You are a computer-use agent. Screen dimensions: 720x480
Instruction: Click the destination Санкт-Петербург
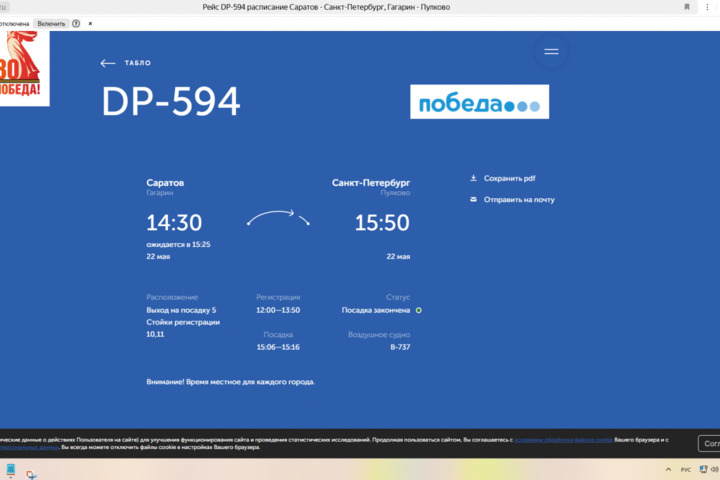coord(371,182)
